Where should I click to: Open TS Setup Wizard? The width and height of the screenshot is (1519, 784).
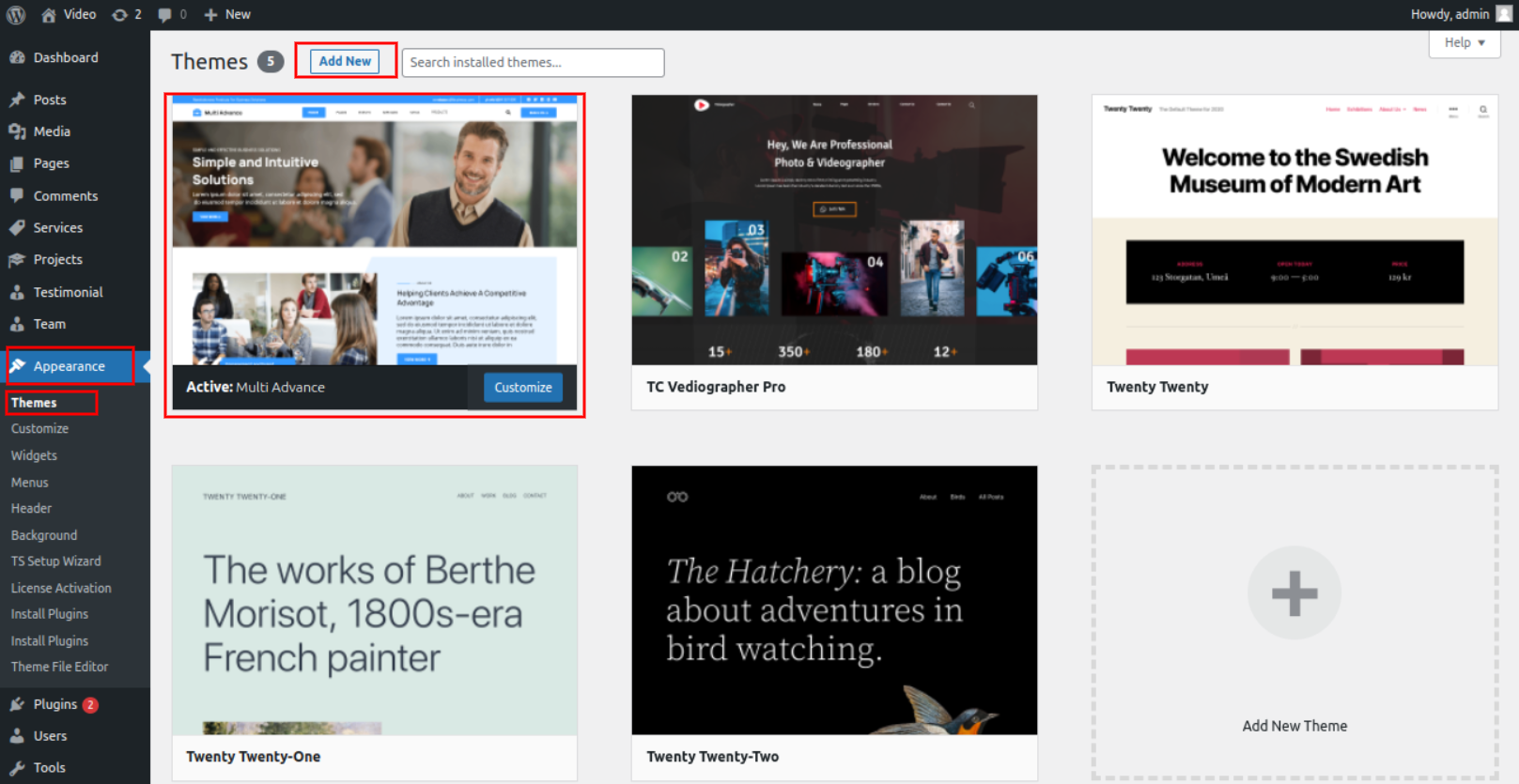(x=55, y=561)
